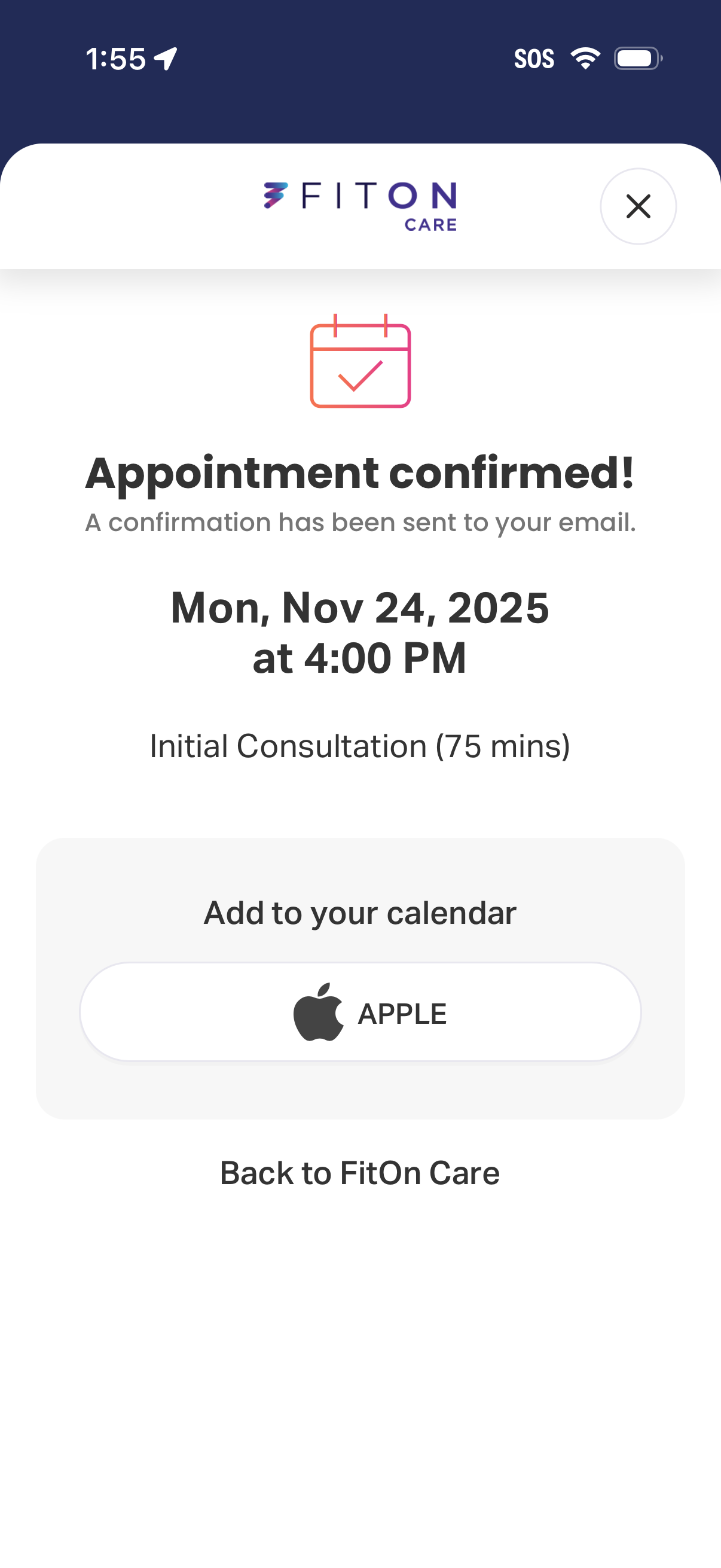721x1568 pixels.
Task: Close the appointment confirmation sheet
Action: (x=638, y=206)
